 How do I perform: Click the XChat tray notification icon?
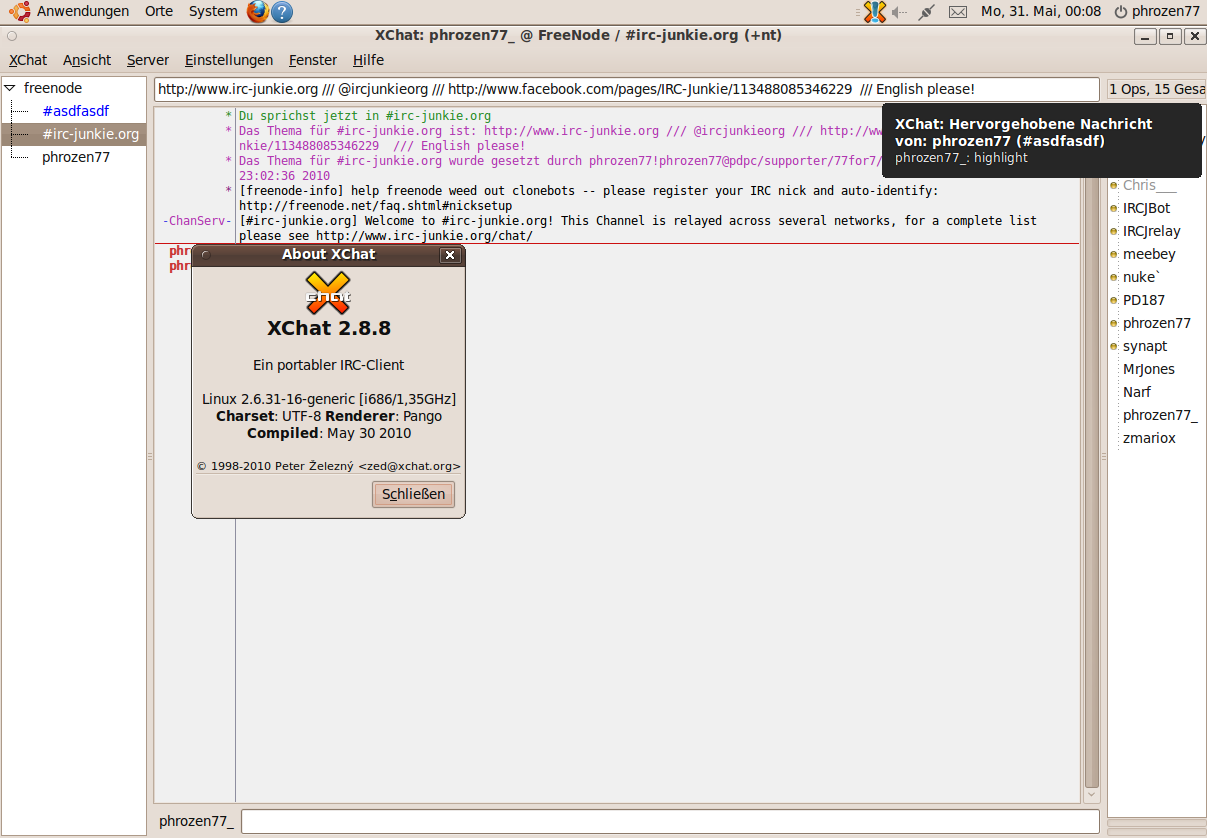(875, 12)
